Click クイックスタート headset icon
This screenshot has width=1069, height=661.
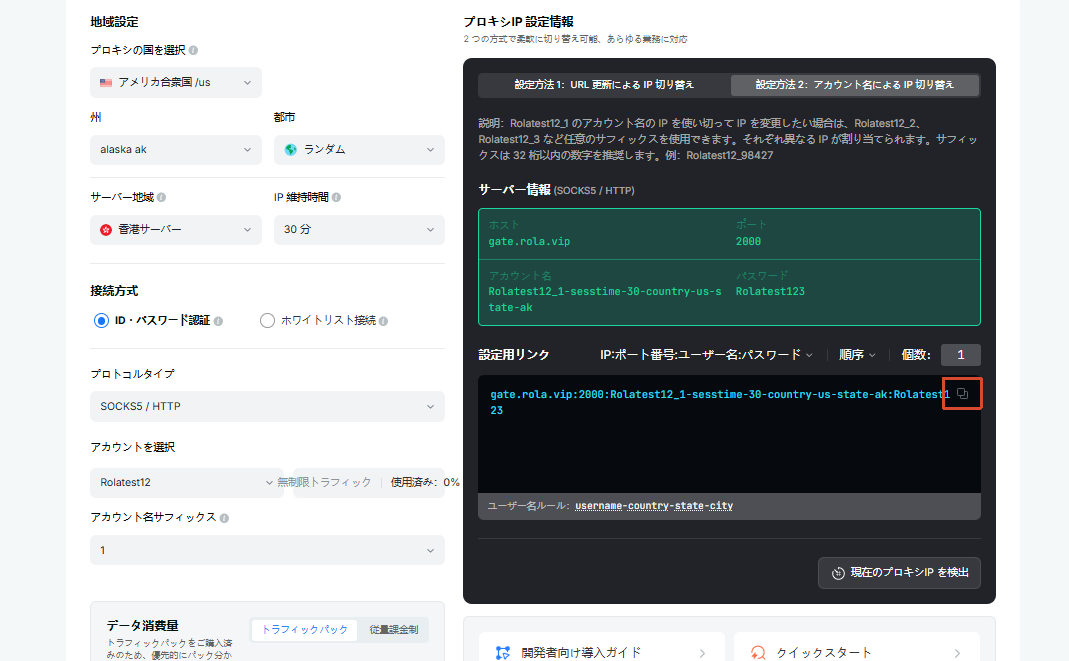pyautogui.click(x=757, y=652)
